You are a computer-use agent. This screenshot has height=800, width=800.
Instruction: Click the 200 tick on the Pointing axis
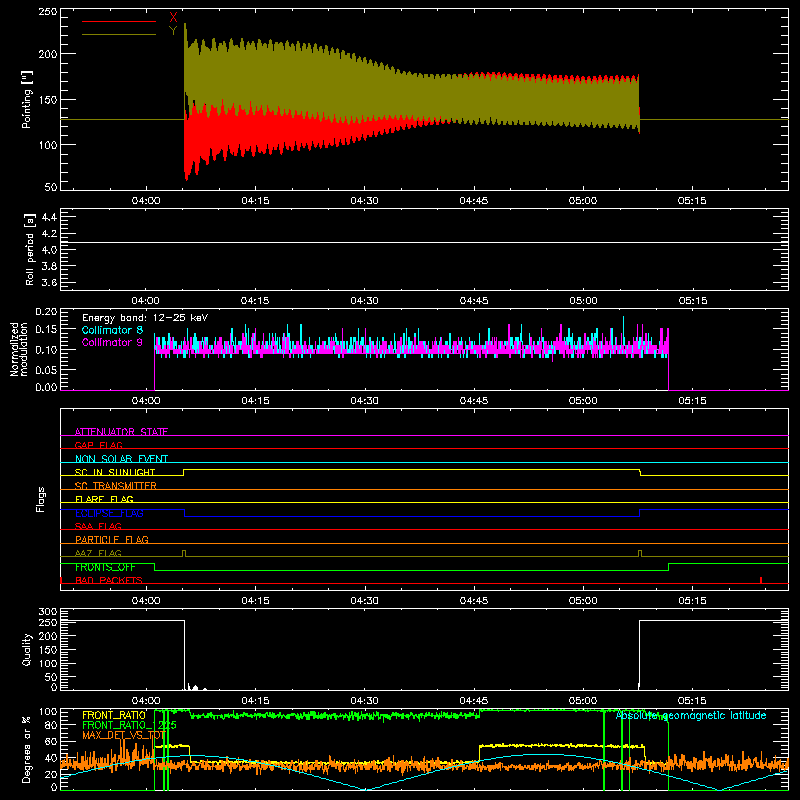tap(47, 54)
